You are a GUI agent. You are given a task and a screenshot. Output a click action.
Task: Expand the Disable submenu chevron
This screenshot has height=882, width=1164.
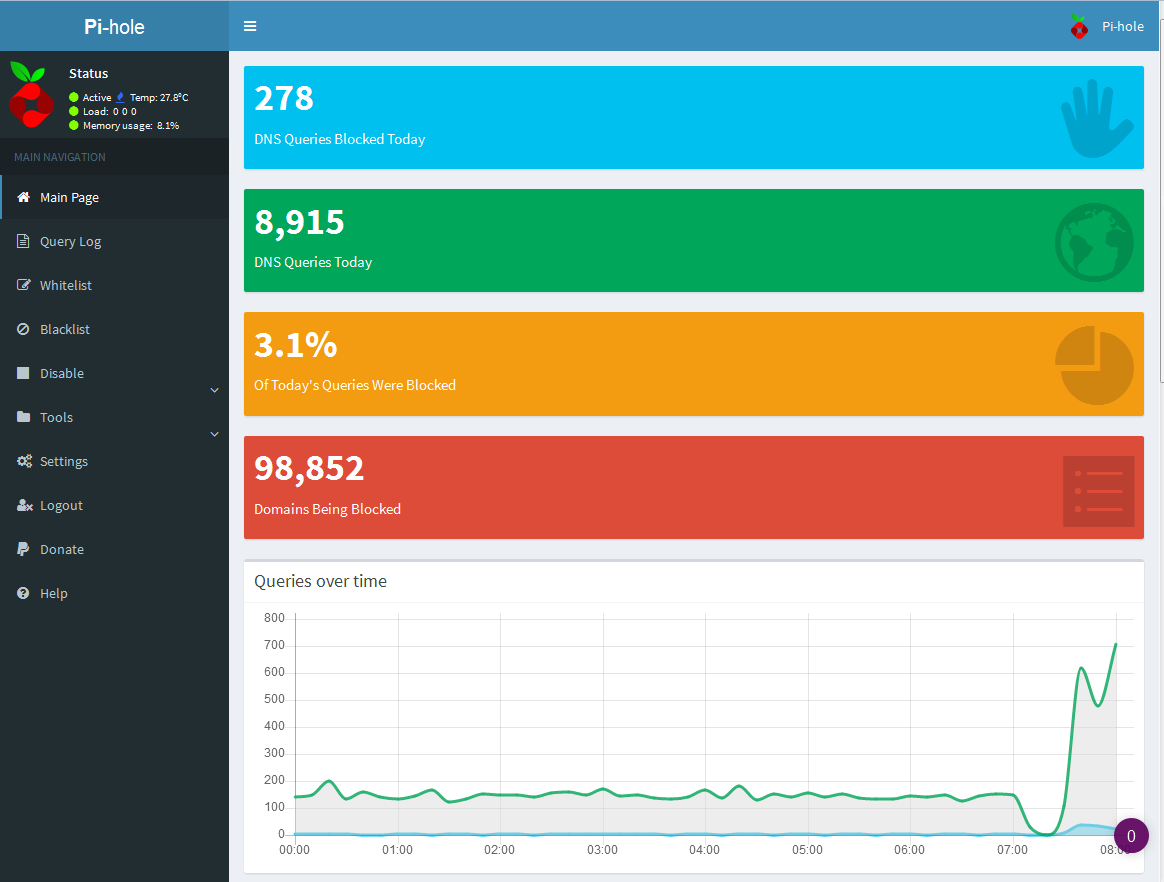[214, 390]
